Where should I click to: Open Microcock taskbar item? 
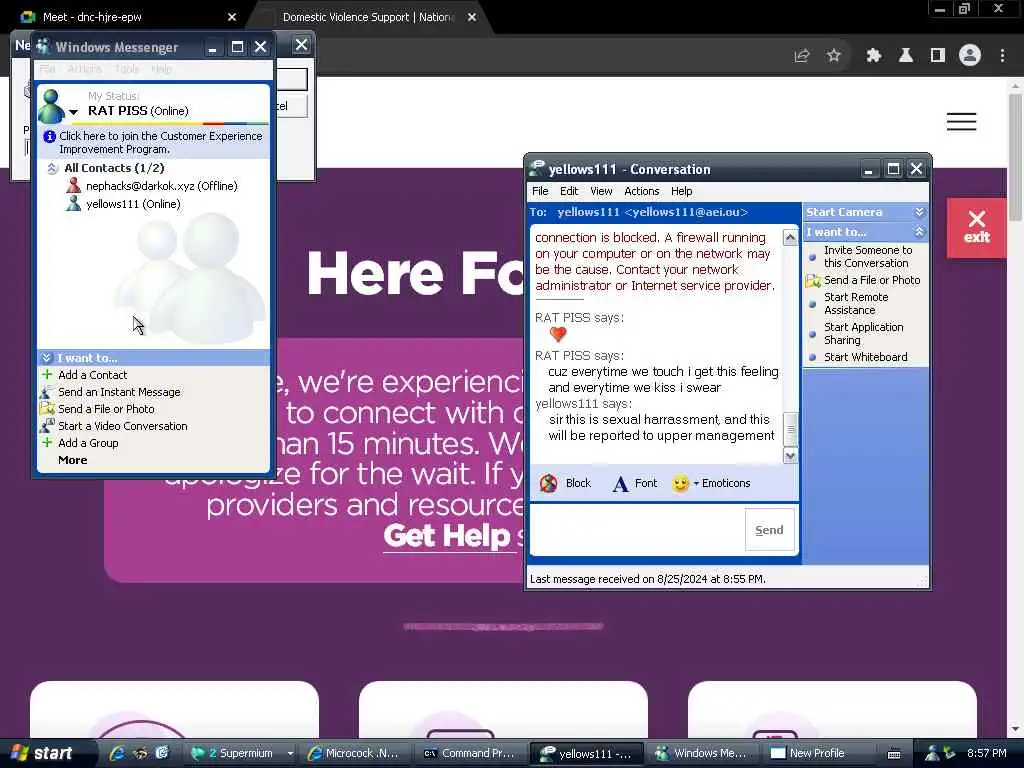(x=357, y=753)
